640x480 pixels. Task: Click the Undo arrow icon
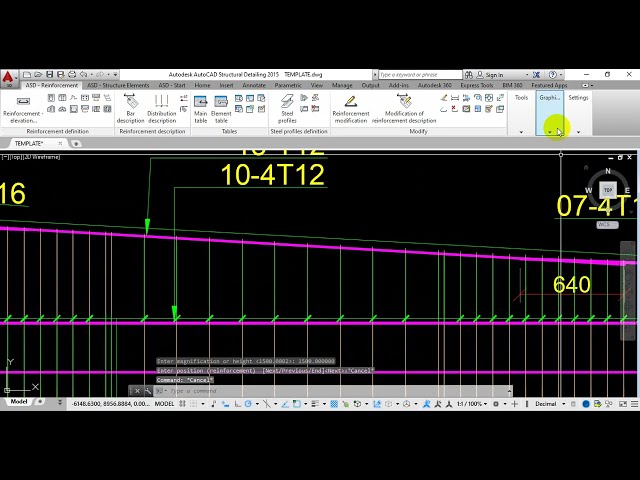coord(84,75)
